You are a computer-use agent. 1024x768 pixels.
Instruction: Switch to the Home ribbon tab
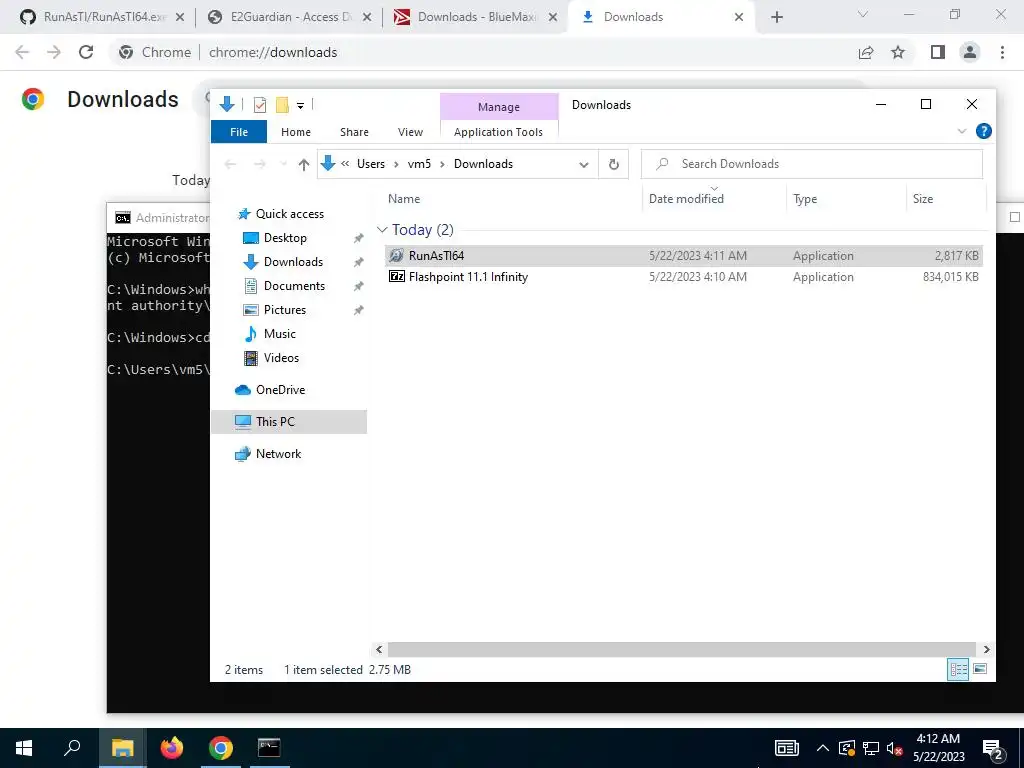point(296,132)
